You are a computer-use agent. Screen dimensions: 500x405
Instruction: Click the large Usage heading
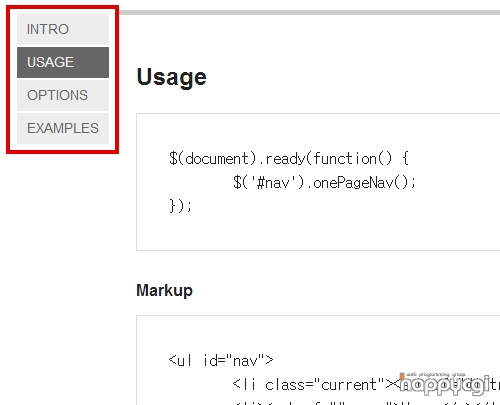(x=172, y=77)
